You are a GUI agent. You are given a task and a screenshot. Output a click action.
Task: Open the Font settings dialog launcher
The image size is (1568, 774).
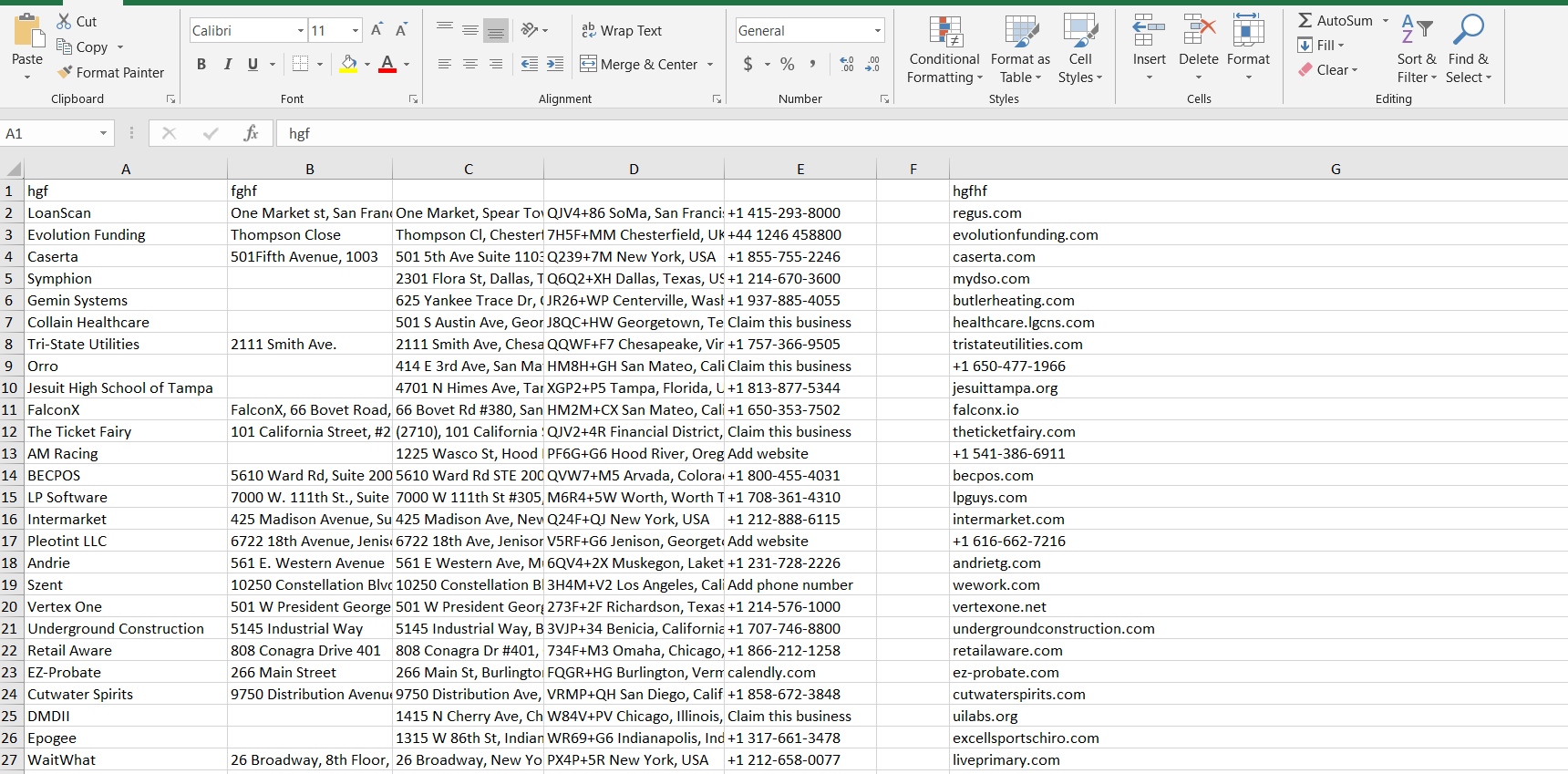click(413, 98)
